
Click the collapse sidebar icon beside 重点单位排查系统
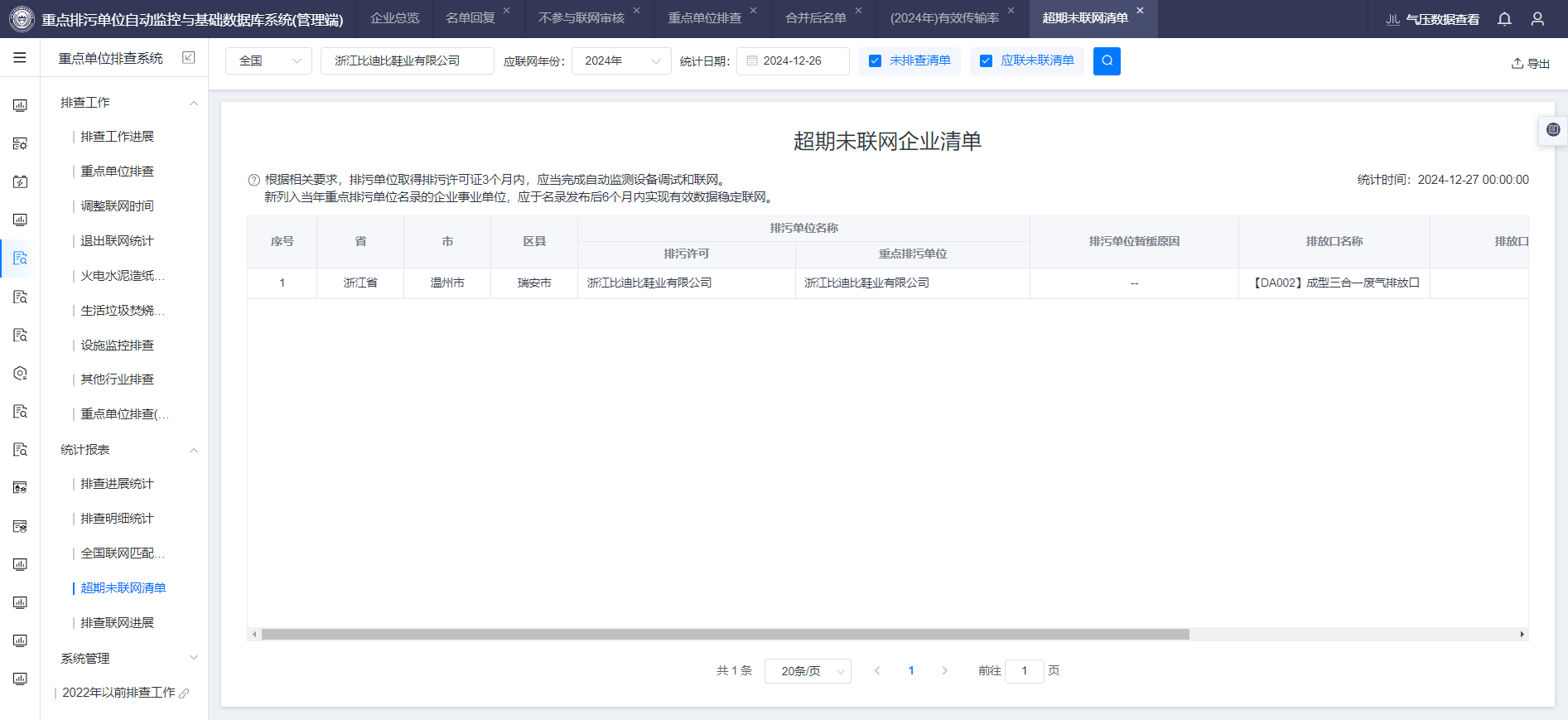(189, 57)
